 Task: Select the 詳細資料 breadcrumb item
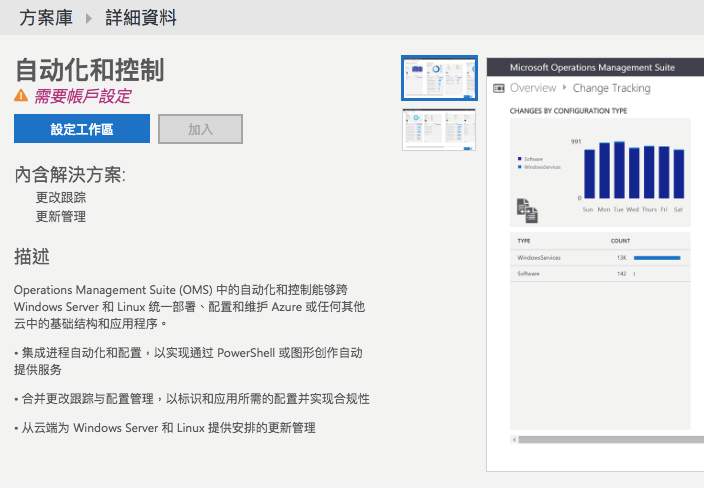(141, 18)
